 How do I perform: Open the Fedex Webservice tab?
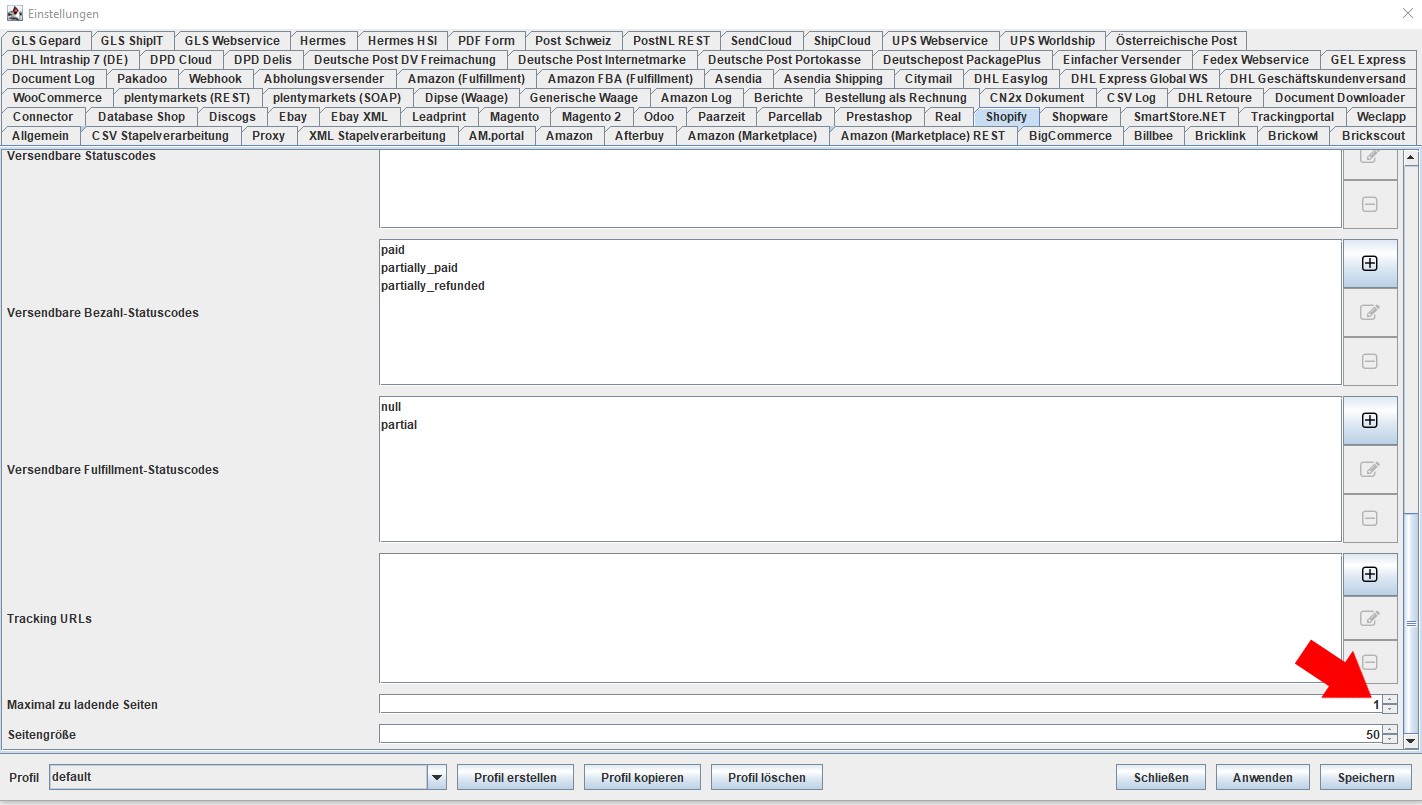(1256, 60)
